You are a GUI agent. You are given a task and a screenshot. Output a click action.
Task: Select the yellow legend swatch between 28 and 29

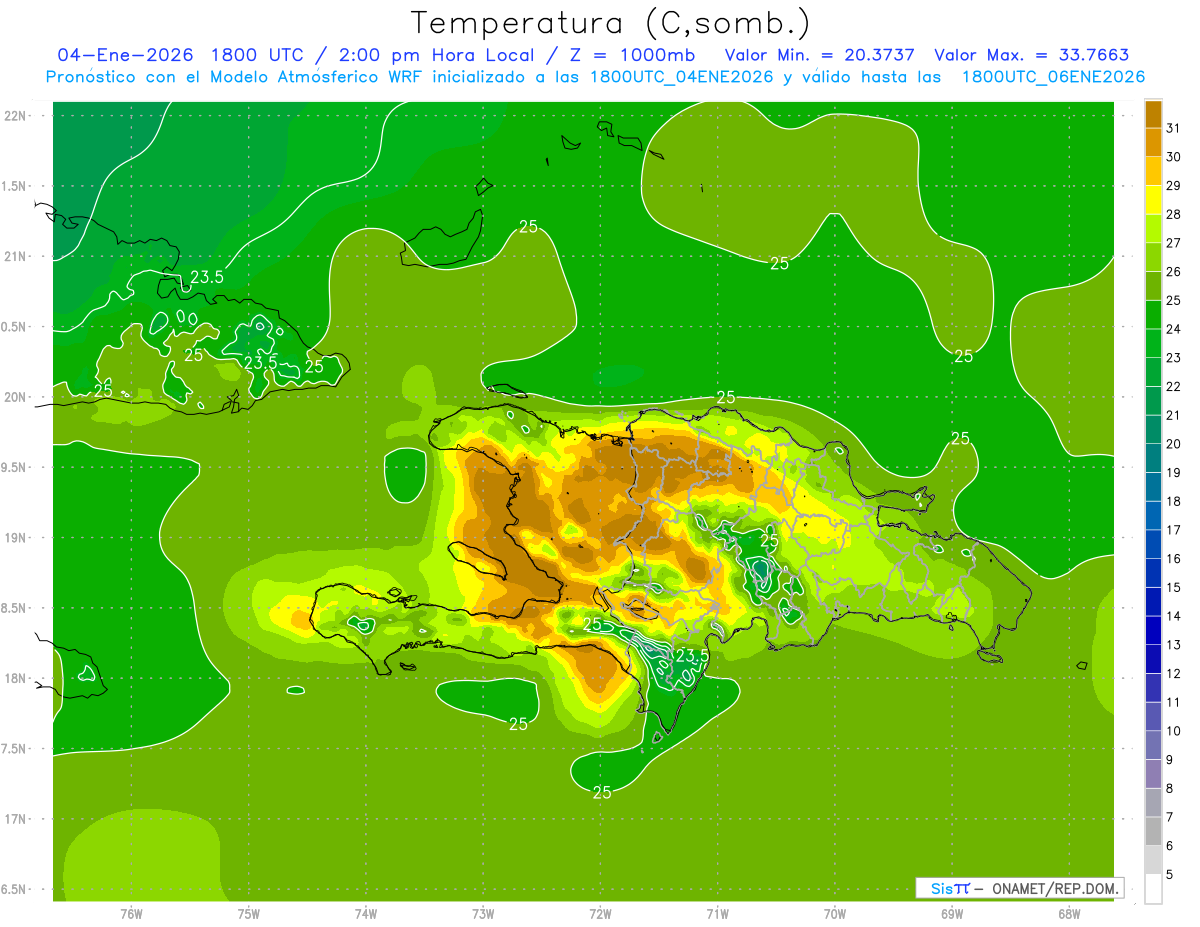(x=1153, y=200)
